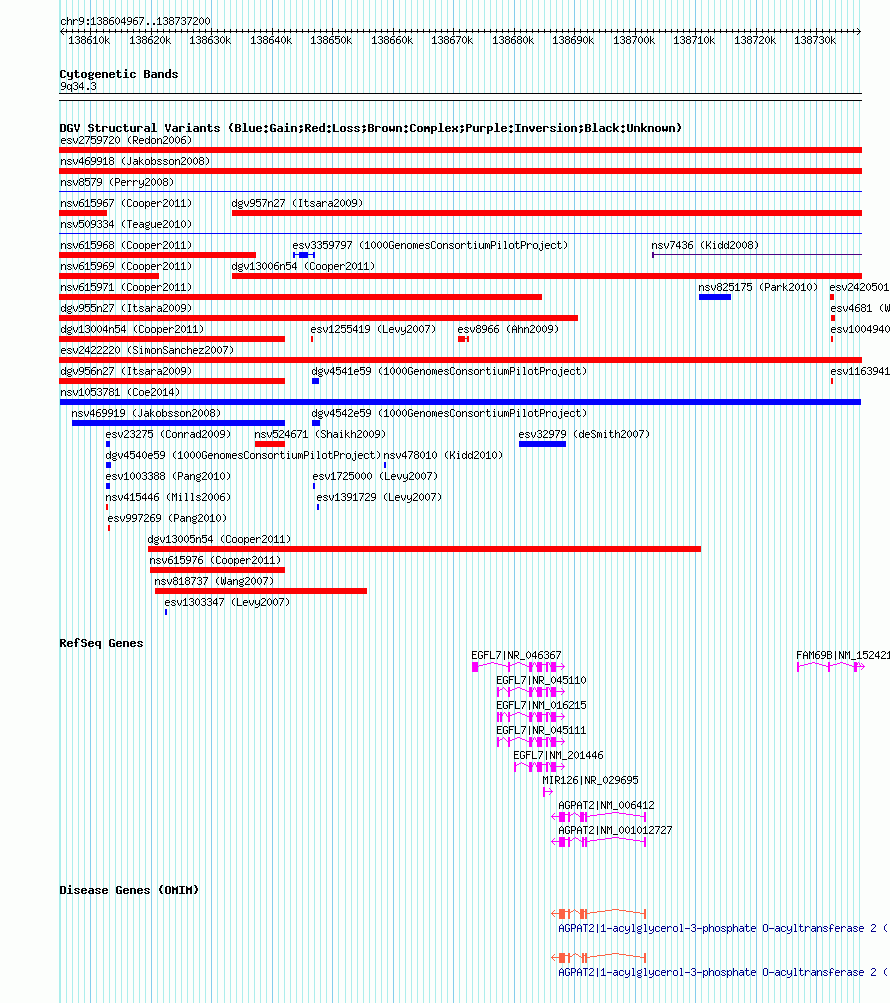Screen dimensions: 890x1003
Task: Select nsv478010 (Kidd2010) variant label
Action: pos(443,455)
